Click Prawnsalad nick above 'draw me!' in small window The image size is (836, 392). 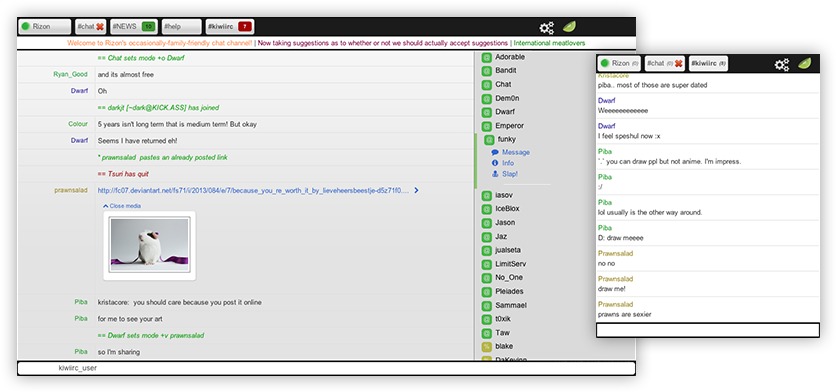[615, 279]
